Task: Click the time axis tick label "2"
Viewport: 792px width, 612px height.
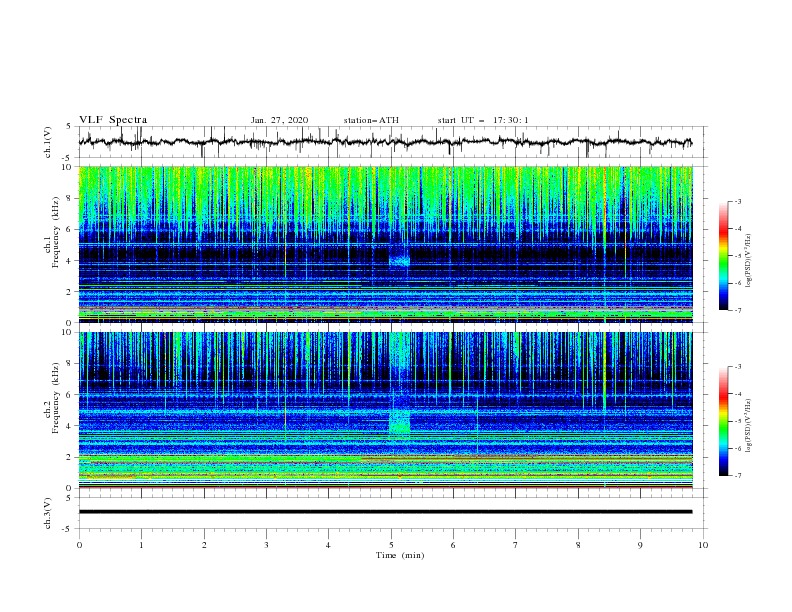Action: [204, 545]
